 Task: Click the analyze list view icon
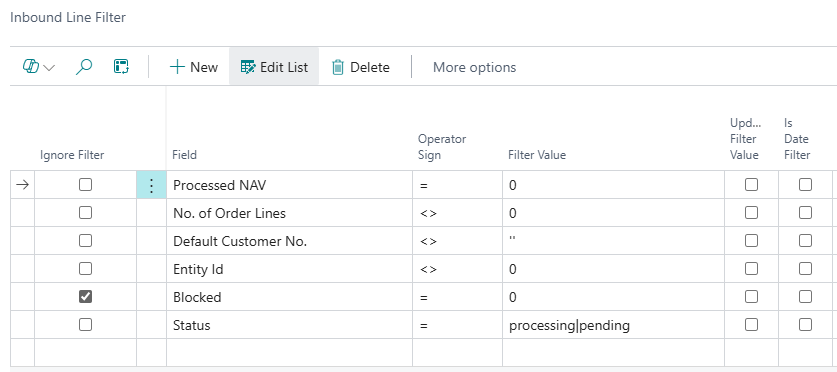click(122, 67)
